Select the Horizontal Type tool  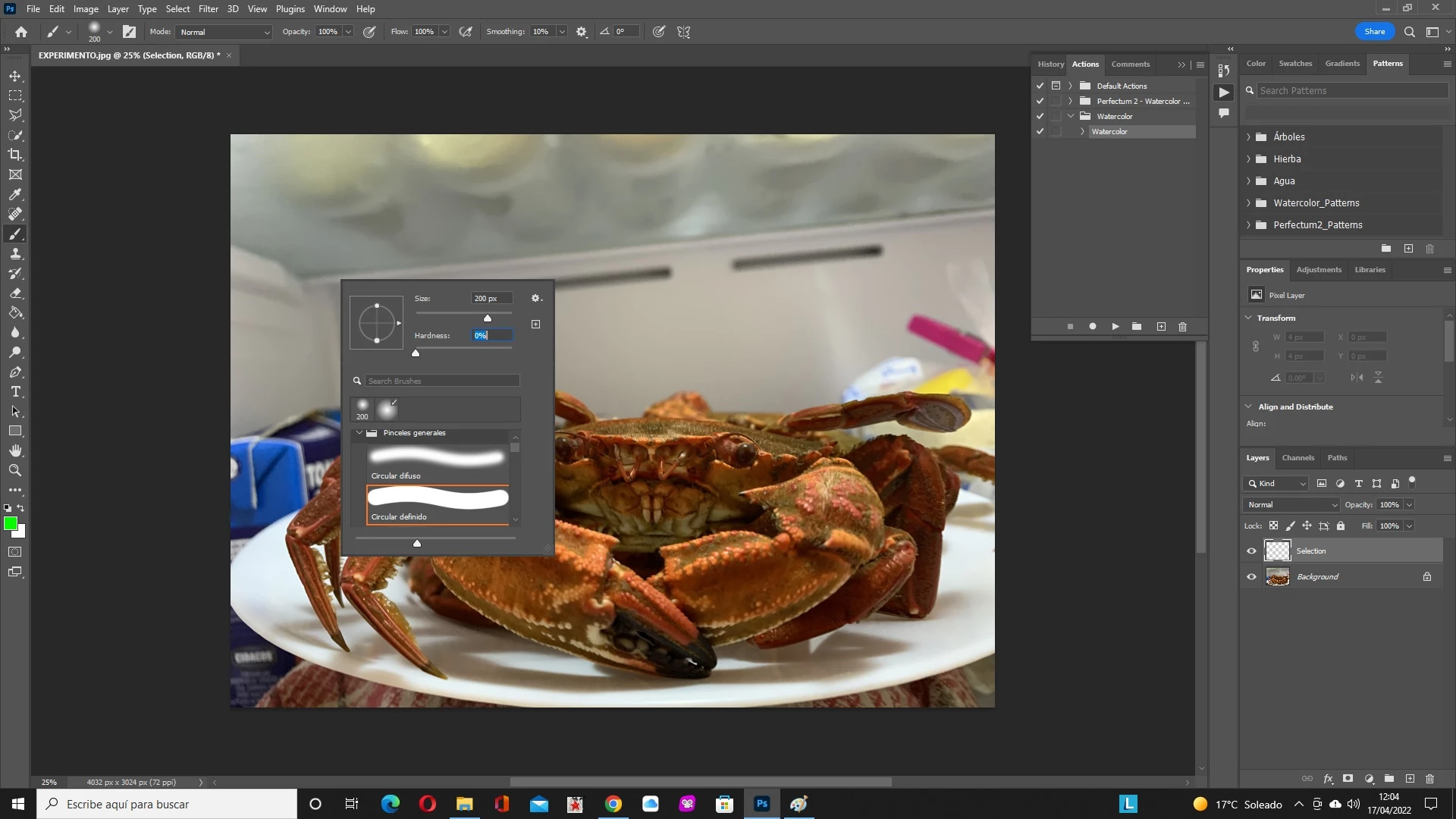tap(15, 392)
